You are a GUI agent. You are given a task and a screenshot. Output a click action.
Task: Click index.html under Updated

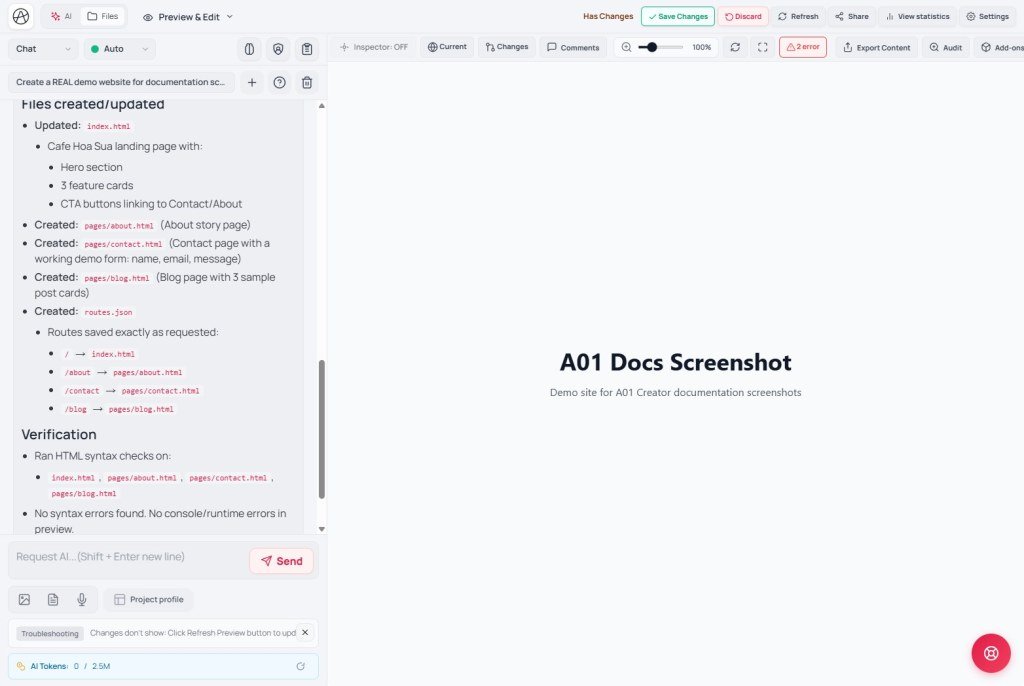point(108,126)
